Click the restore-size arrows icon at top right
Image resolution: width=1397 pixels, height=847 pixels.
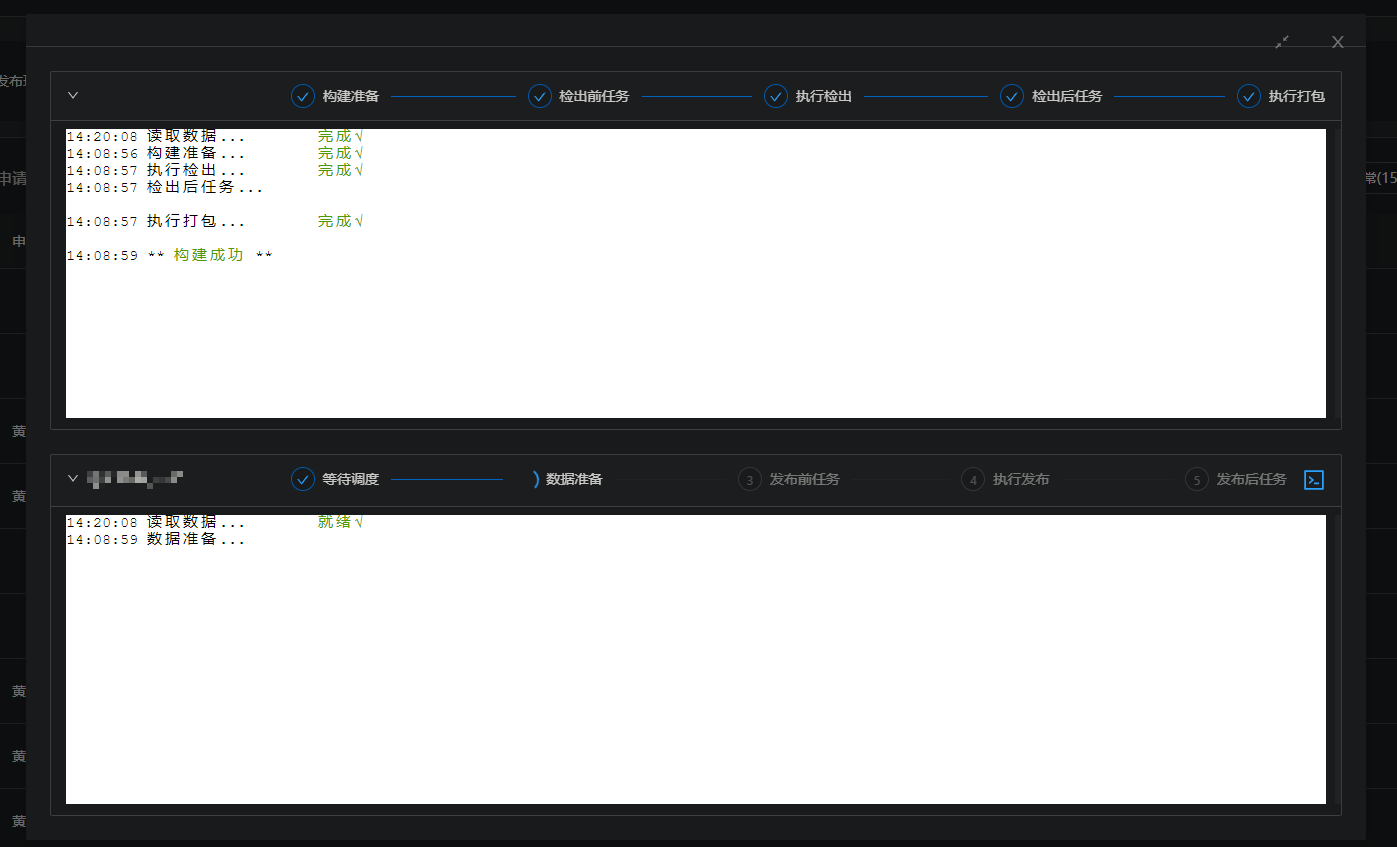1282,42
